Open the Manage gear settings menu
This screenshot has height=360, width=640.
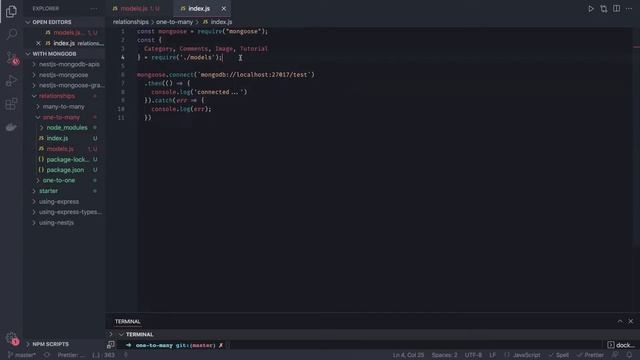(x=11, y=338)
